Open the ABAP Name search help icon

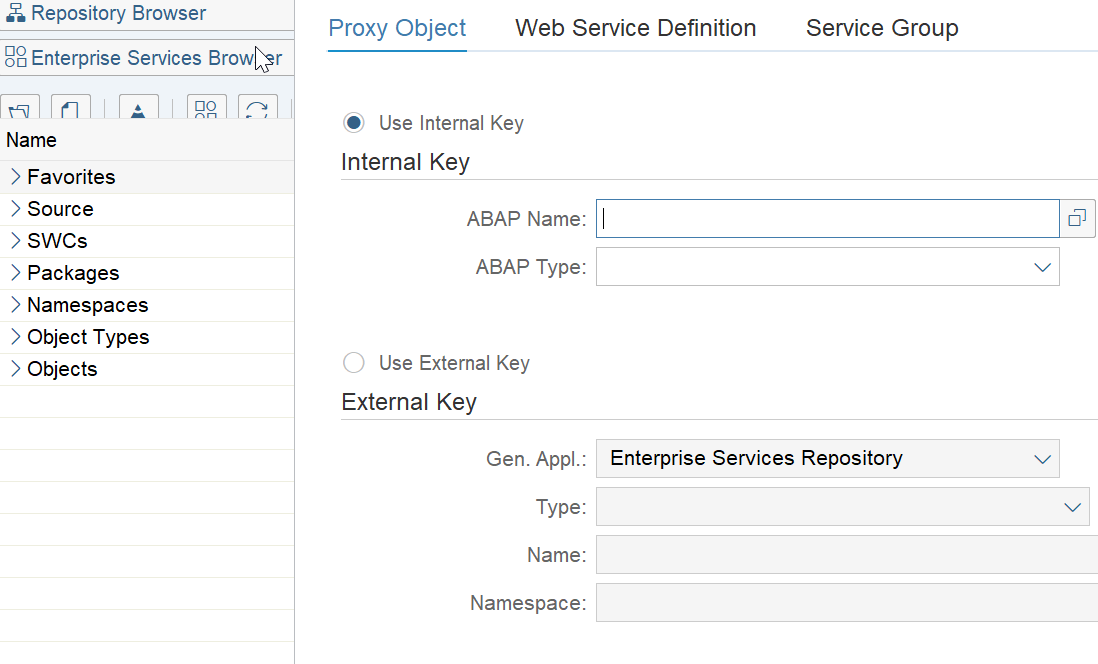(1078, 218)
